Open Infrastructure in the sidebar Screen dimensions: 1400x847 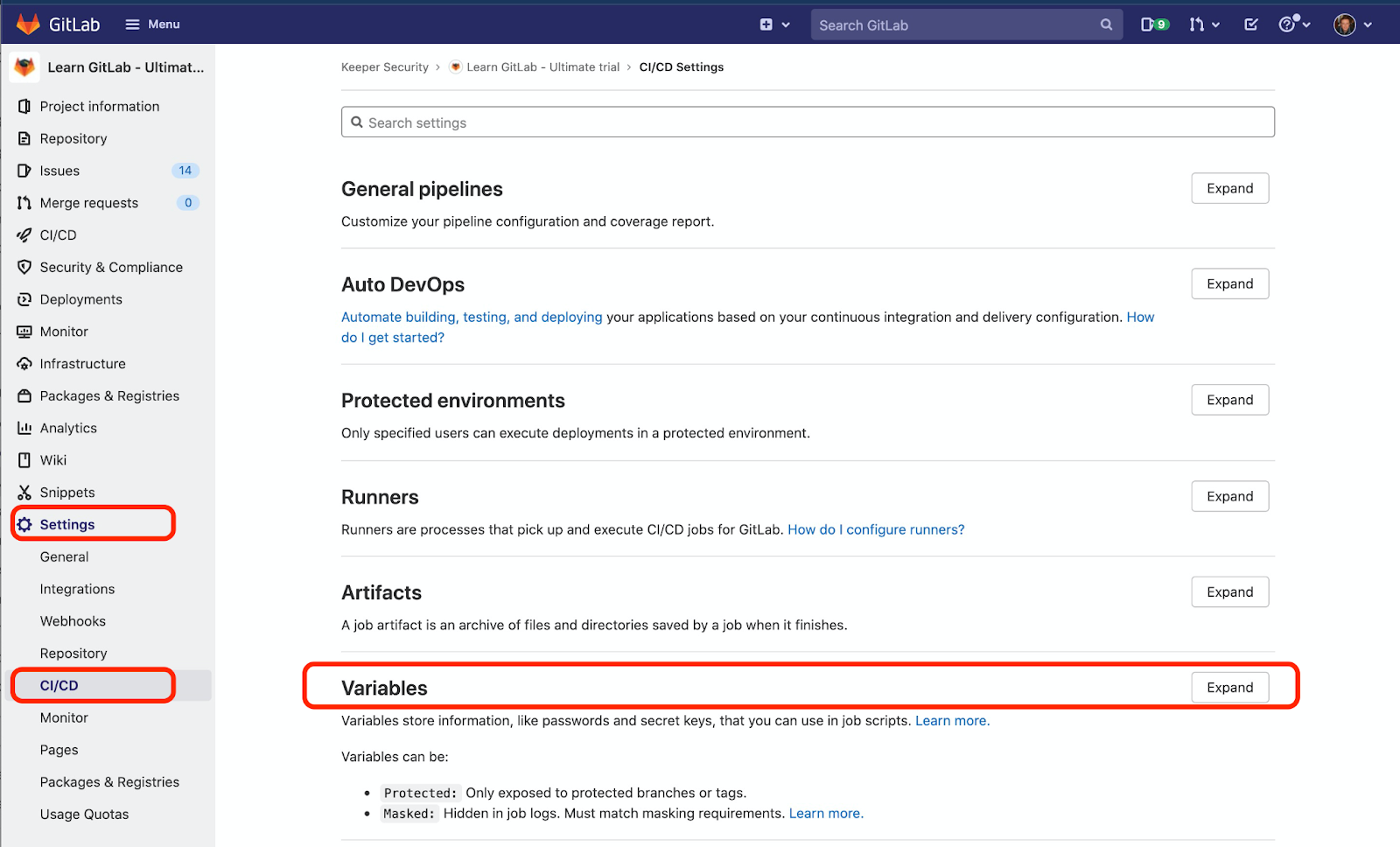pos(82,363)
